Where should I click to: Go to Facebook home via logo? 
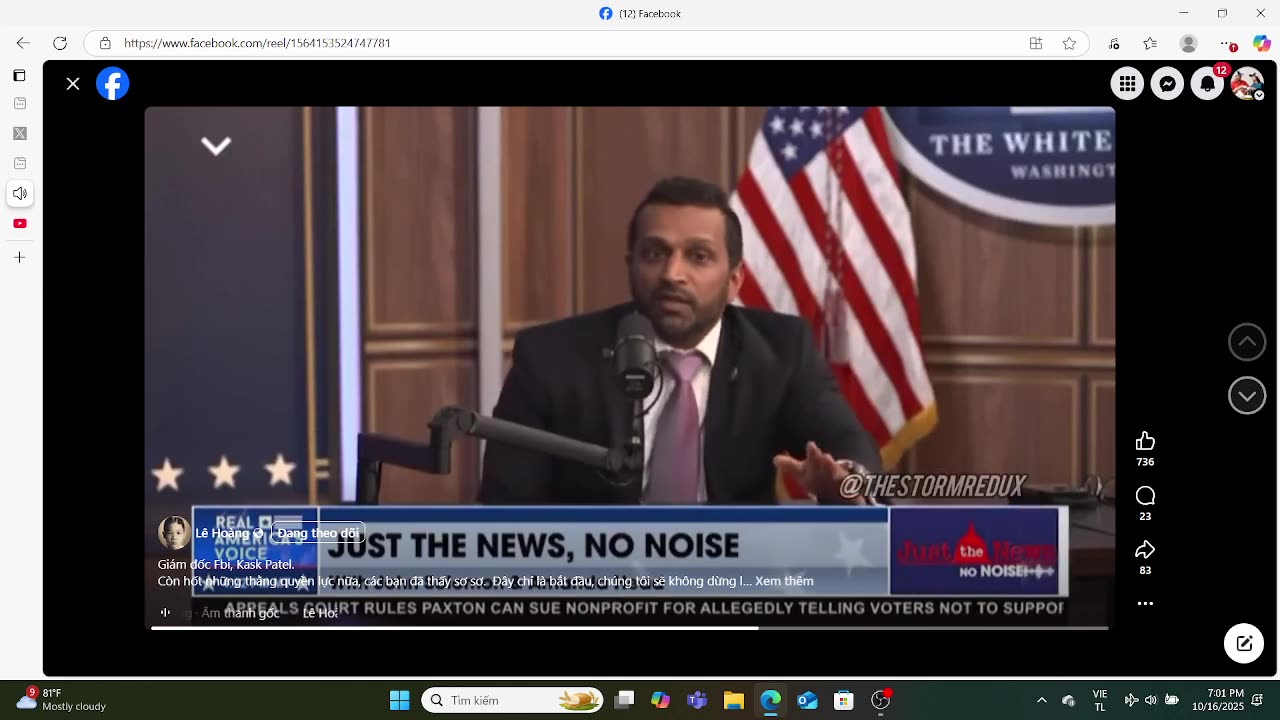(x=113, y=84)
